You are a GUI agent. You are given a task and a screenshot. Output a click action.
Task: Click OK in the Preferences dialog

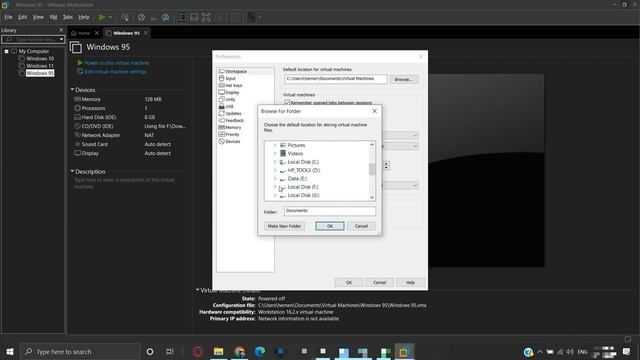[x=349, y=282]
